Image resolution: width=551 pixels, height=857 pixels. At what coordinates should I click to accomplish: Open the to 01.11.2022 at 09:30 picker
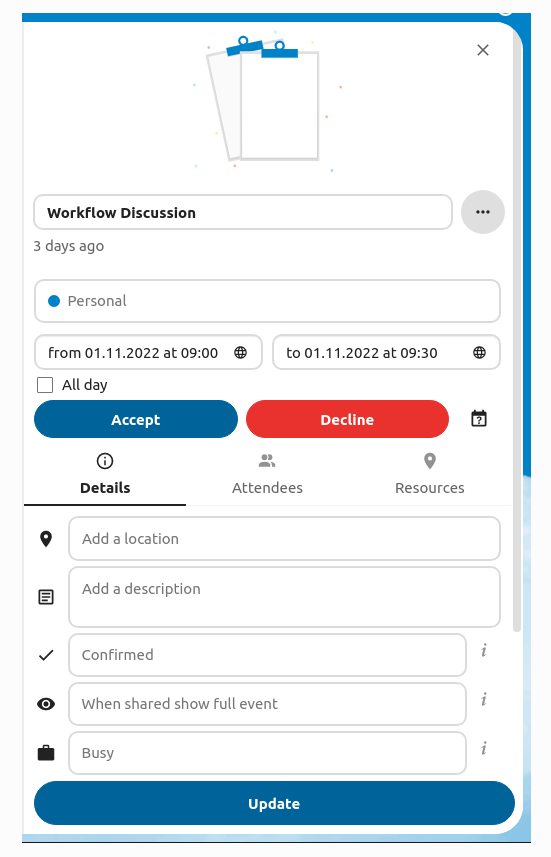pyautogui.click(x=386, y=353)
